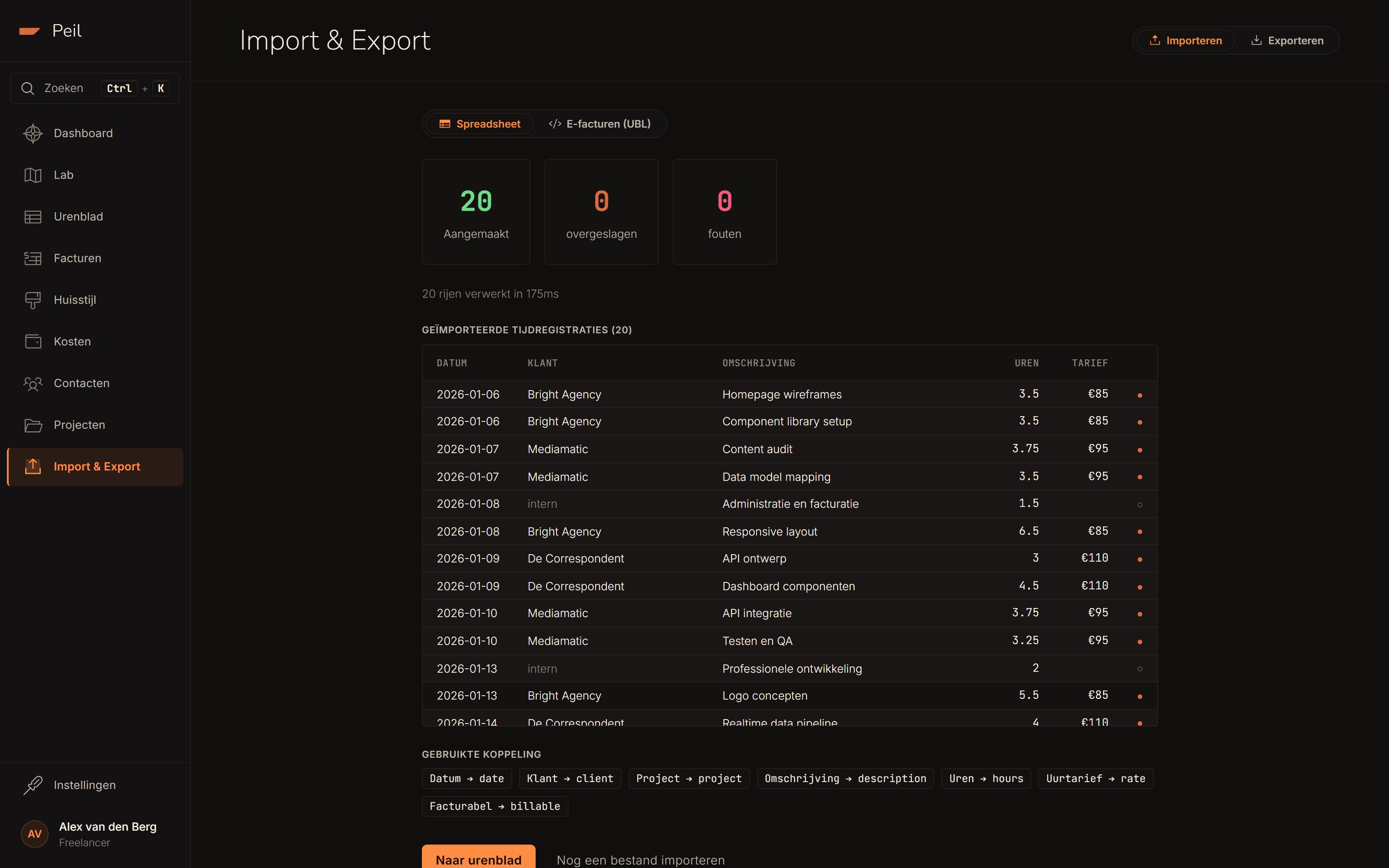Click the Facturabel → billable chip
This screenshot has width=1389, height=868.
tap(495, 806)
